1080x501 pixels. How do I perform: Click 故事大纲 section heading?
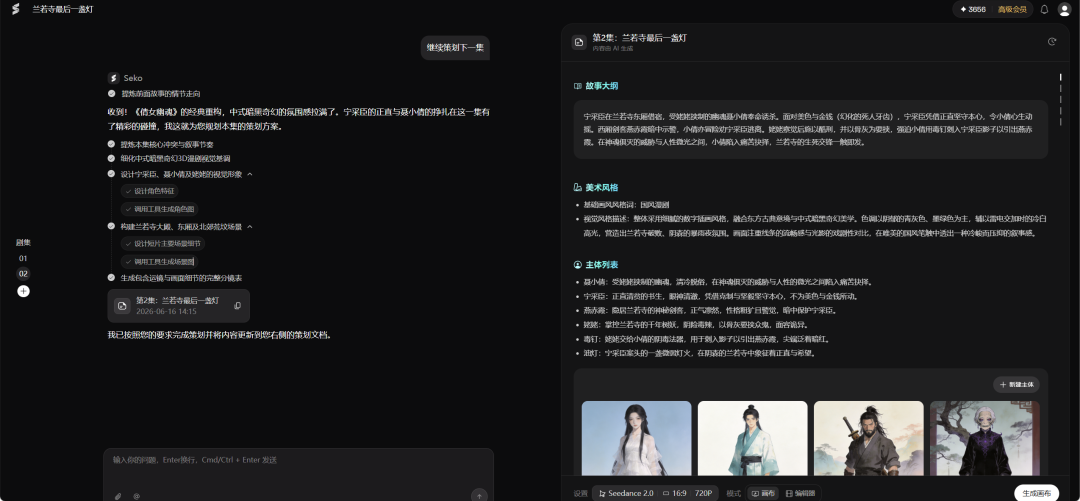coord(601,86)
